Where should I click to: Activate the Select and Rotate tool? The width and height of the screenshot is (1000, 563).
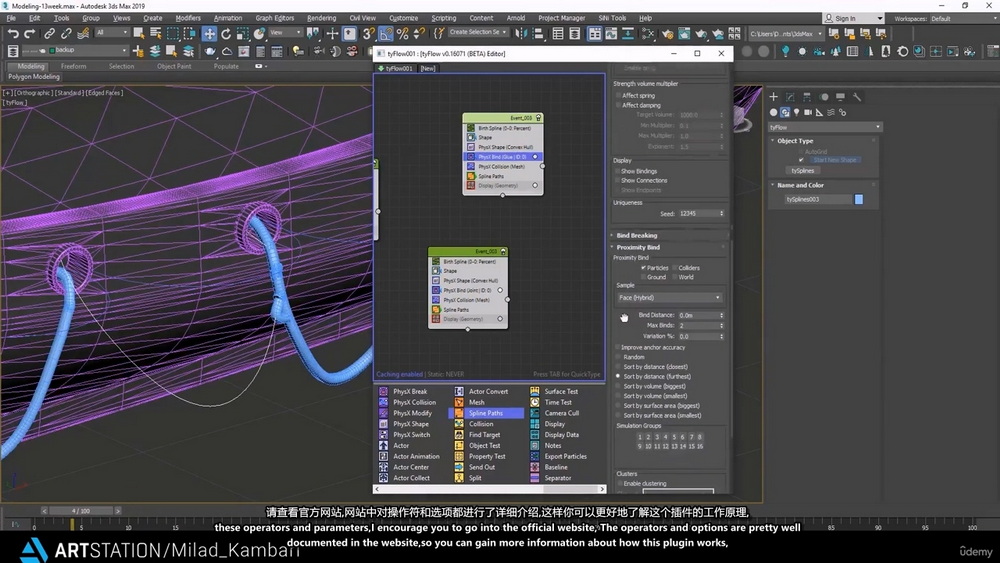(226, 33)
